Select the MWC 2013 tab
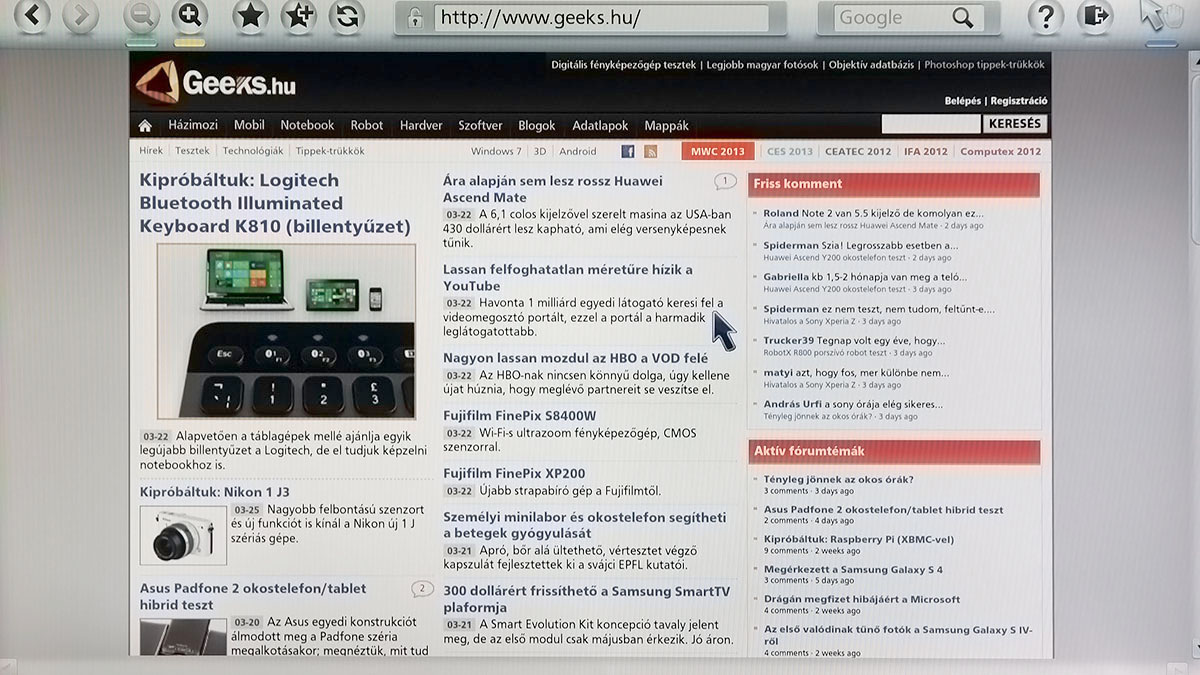1200x675 pixels. 717,152
